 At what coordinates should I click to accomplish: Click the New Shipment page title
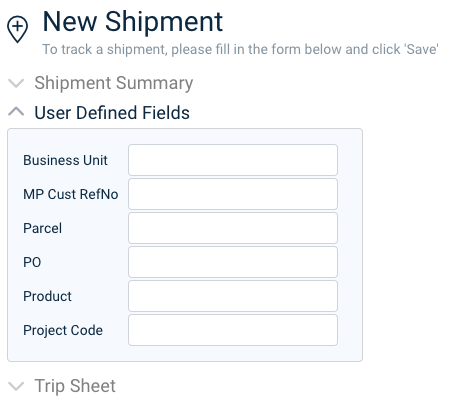[x=133, y=22]
